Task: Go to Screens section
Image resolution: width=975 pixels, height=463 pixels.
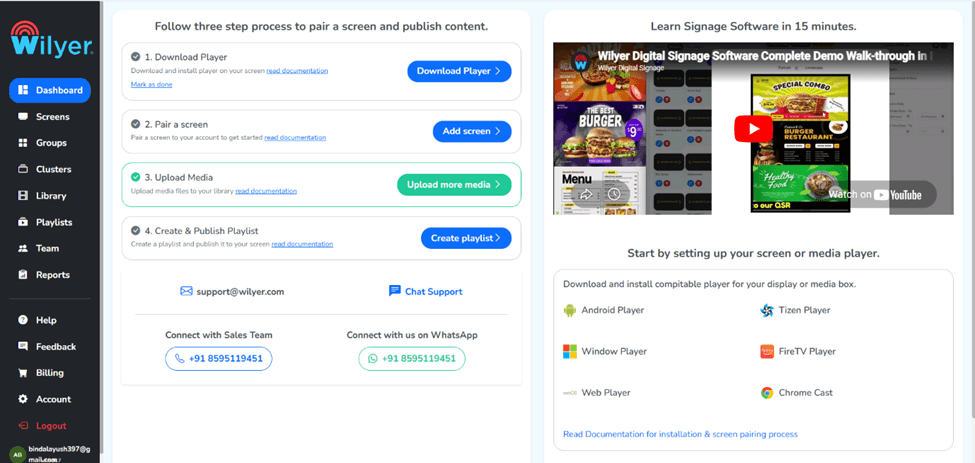Action: [52, 117]
